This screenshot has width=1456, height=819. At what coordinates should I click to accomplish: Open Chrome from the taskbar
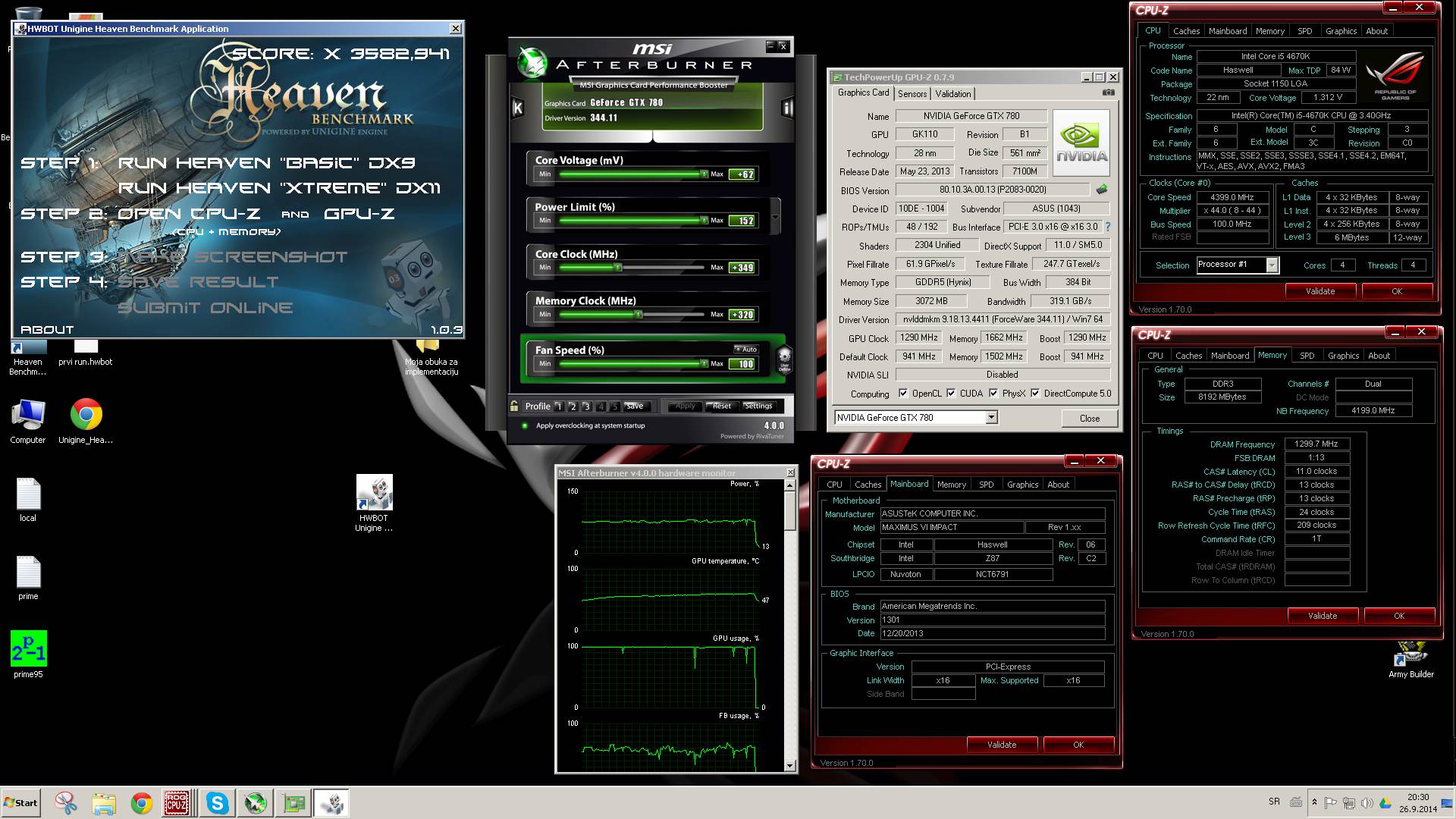tap(142, 803)
